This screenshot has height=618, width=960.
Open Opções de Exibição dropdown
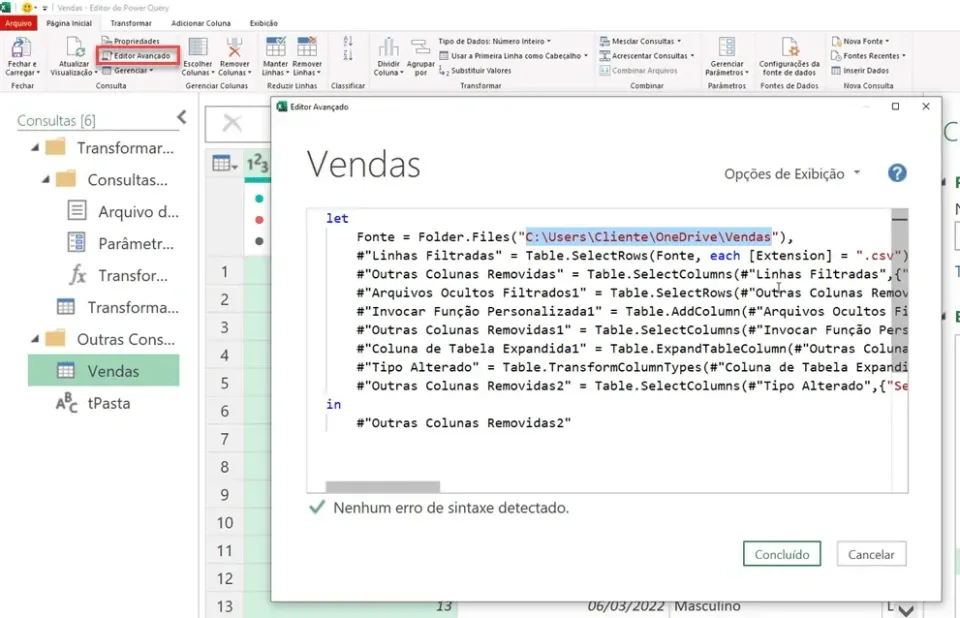coord(792,174)
